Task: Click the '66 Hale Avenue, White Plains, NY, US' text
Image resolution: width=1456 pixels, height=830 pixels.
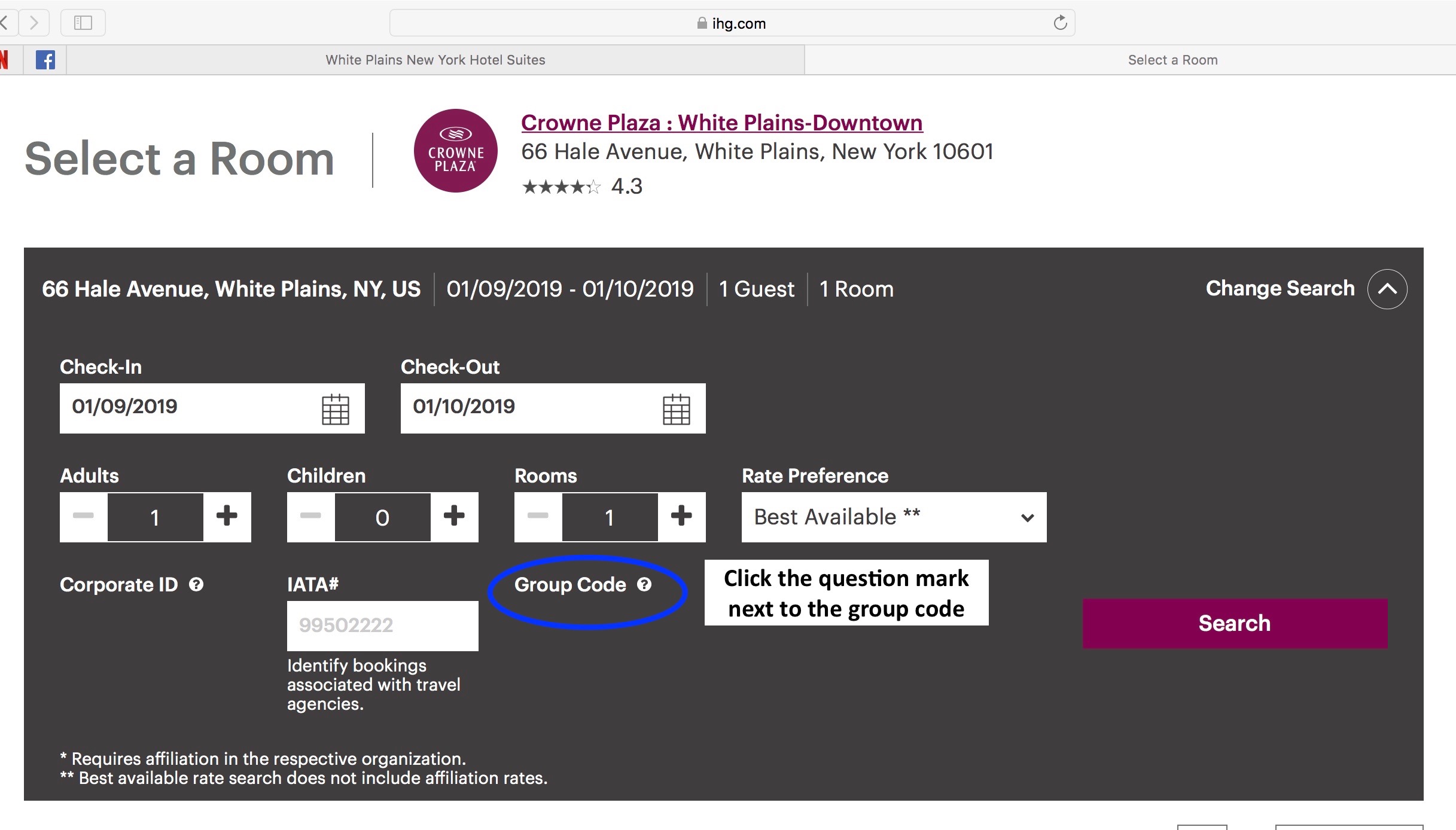Action: (x=232, y=289)
